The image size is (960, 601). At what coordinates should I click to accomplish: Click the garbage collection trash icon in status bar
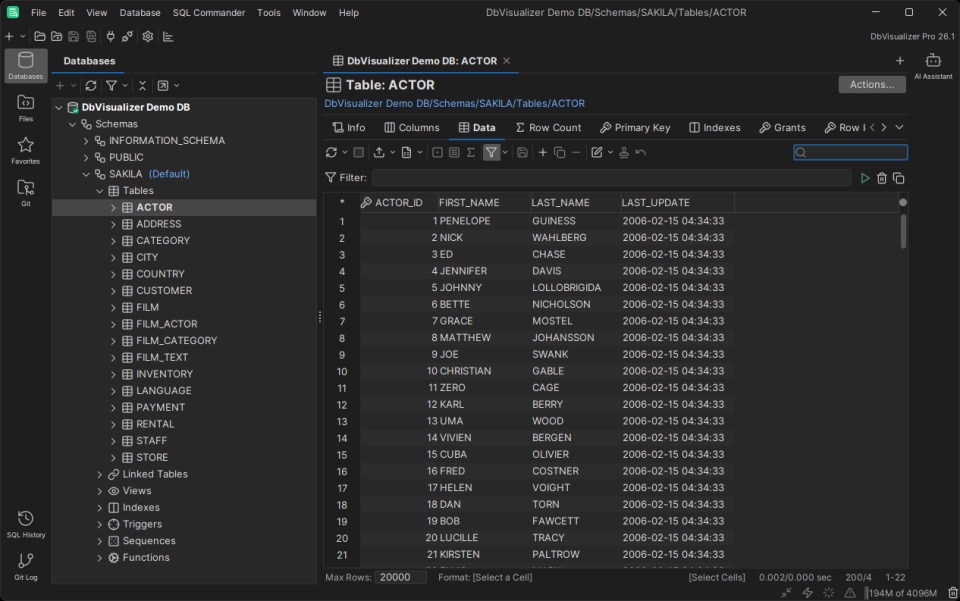pyautogui.click(x=953, y=592)
